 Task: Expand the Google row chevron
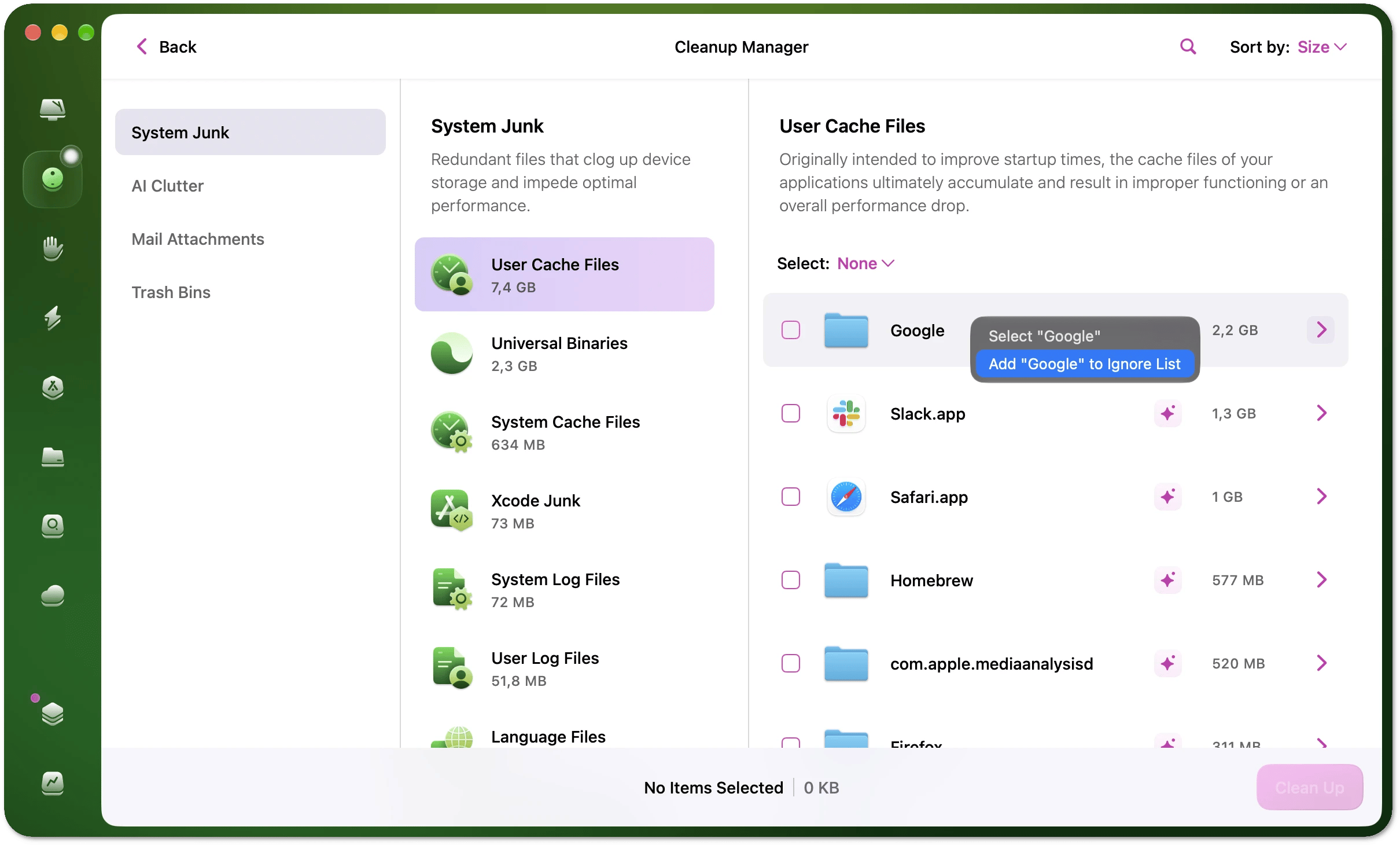click(1321, 330)
